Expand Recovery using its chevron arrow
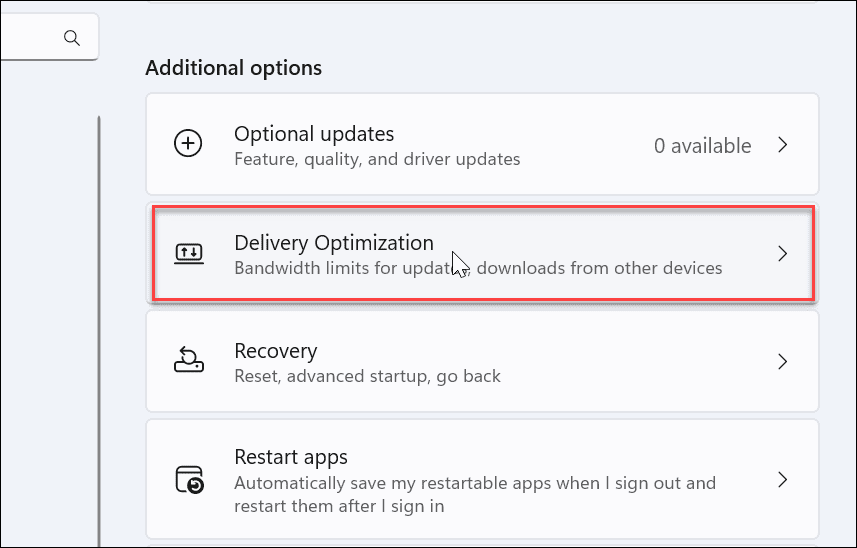Screen dimensions: 857x548 pyautogui.click(x=783, y=362)
